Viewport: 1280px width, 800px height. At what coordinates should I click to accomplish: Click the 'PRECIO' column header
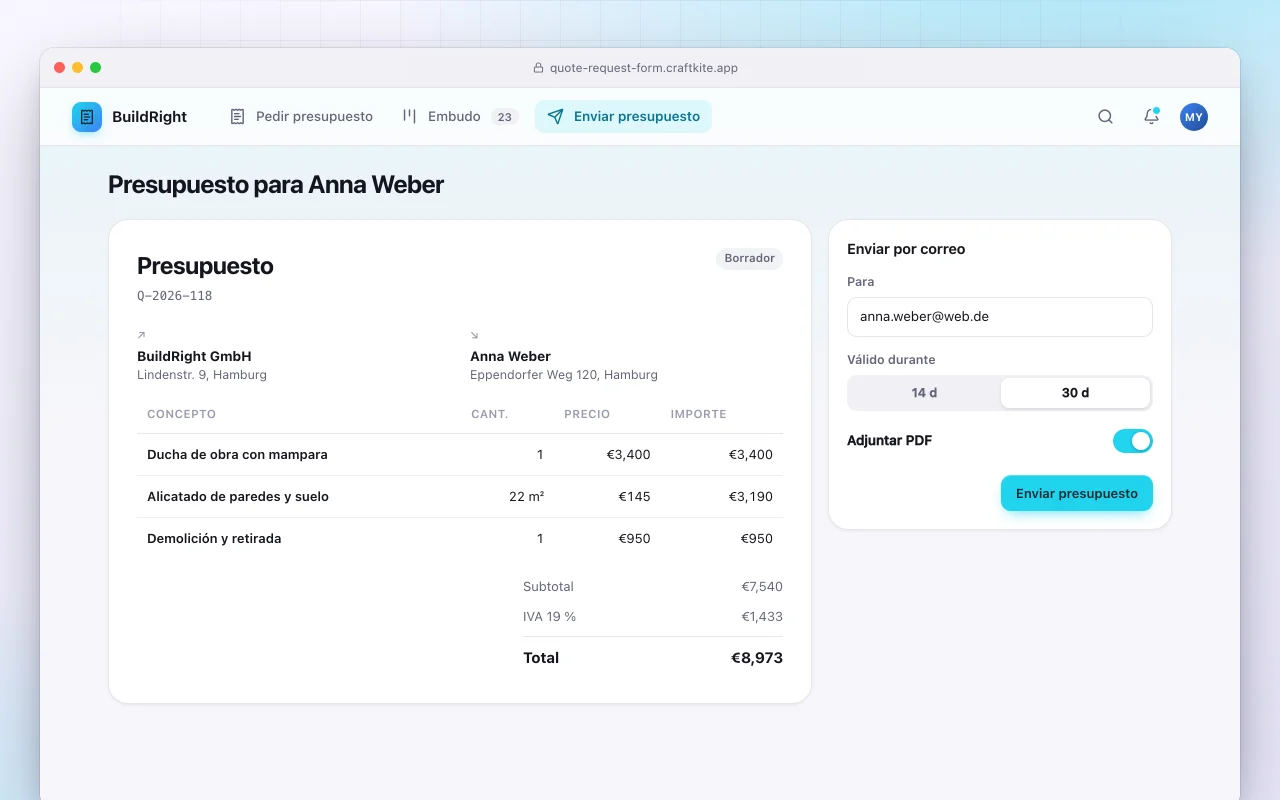(x=587, y=414)
